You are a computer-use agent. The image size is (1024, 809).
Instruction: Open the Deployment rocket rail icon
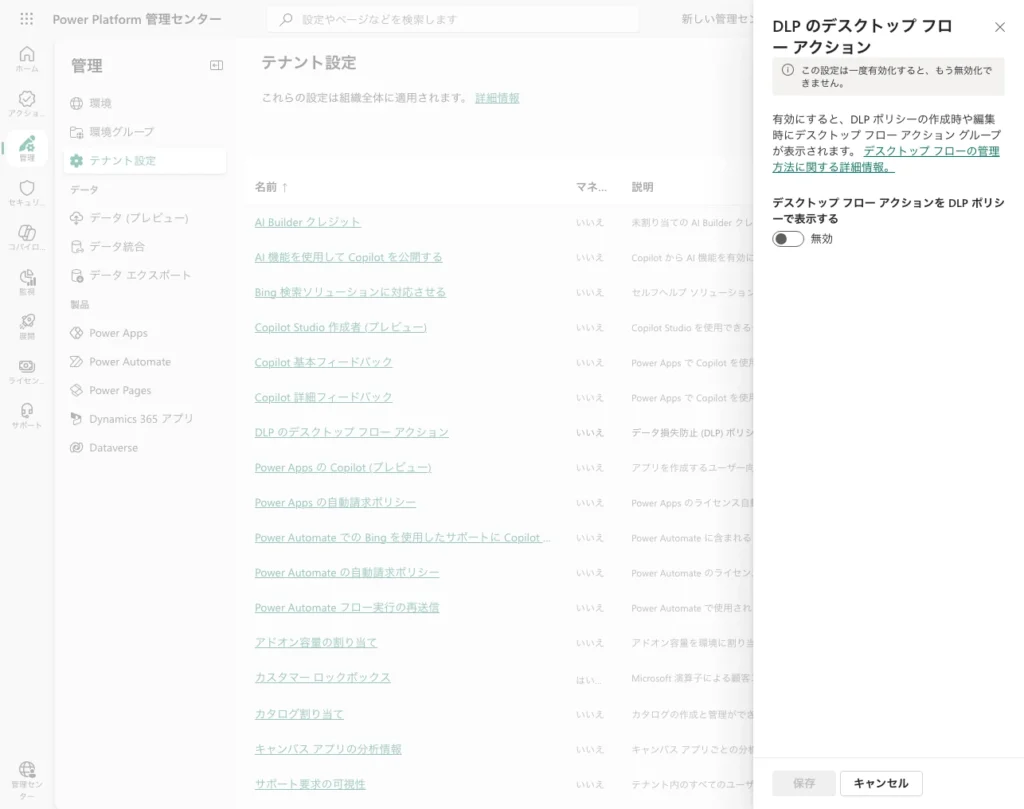point(27,326)
